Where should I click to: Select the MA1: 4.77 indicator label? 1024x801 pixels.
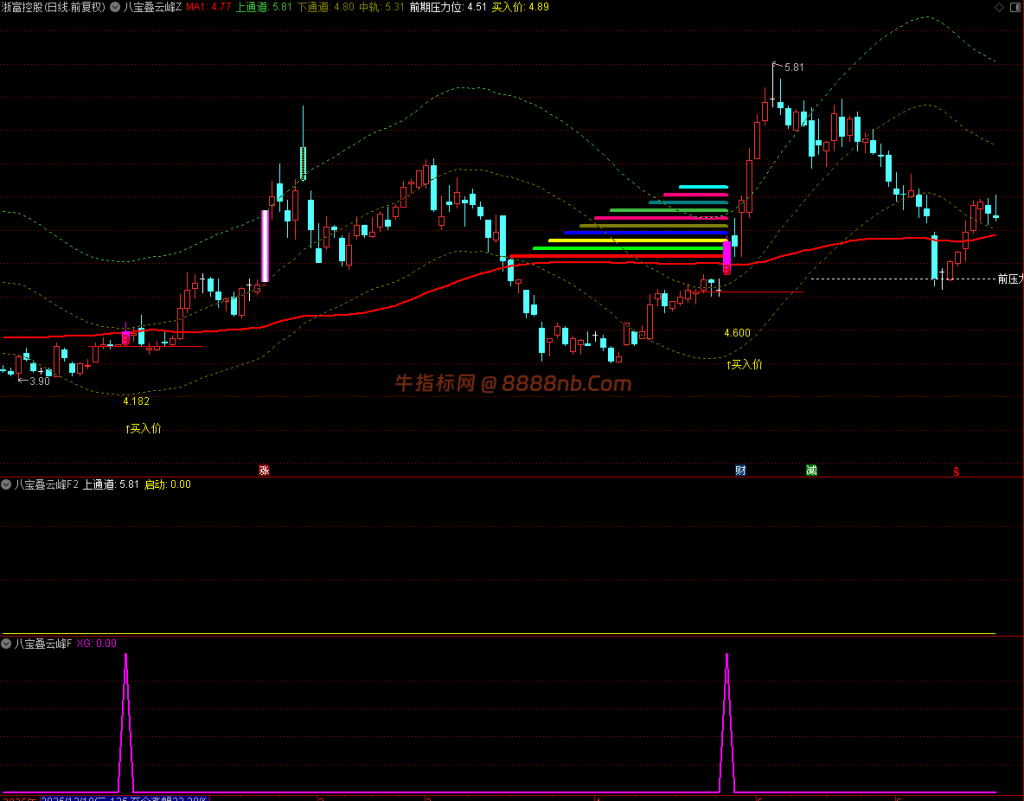coord(208,7)
